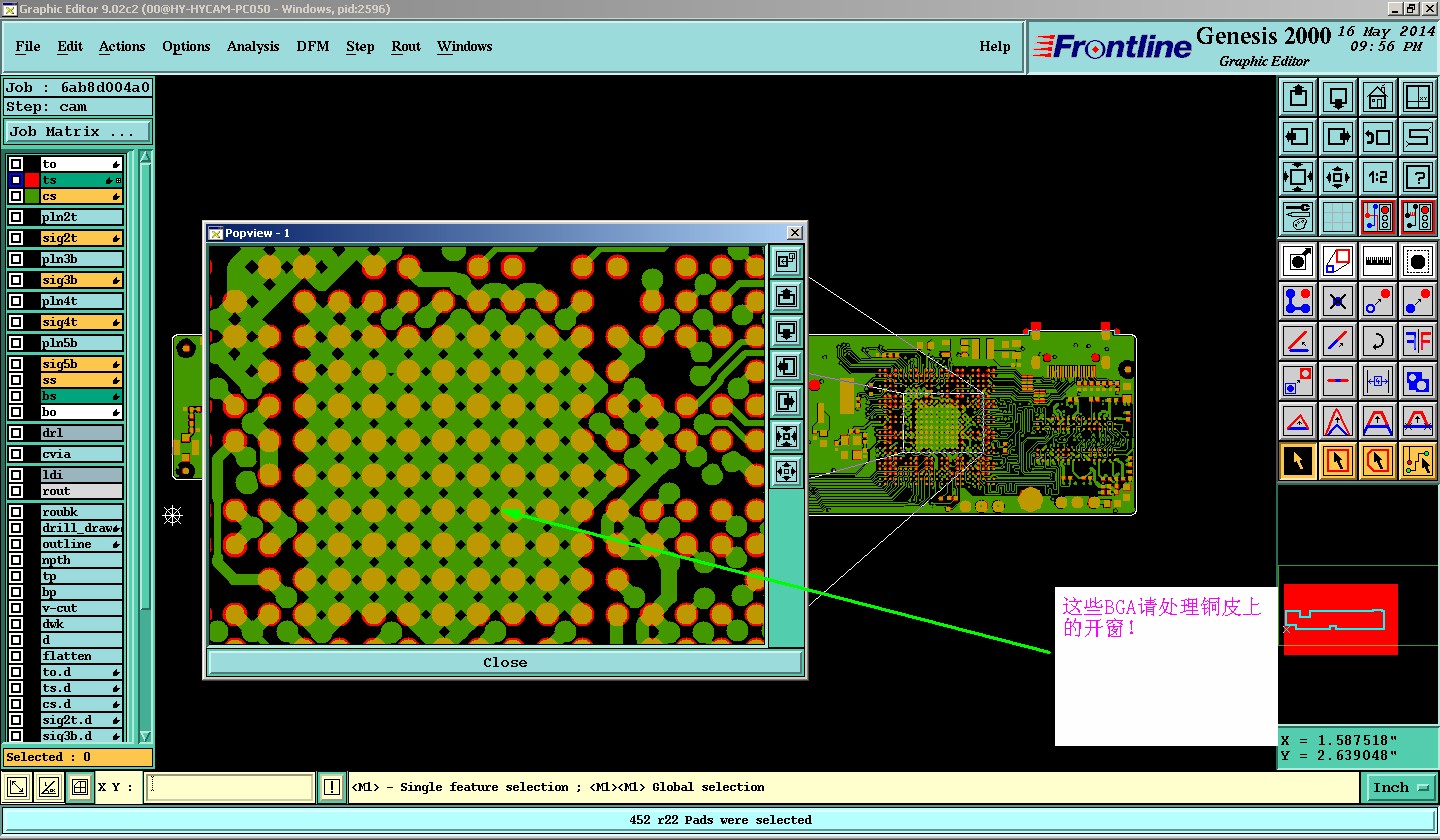Click Popview zoom out icon
This screenshot has width=1440, height=840.
pyautogui.click(x=786, y=470)
